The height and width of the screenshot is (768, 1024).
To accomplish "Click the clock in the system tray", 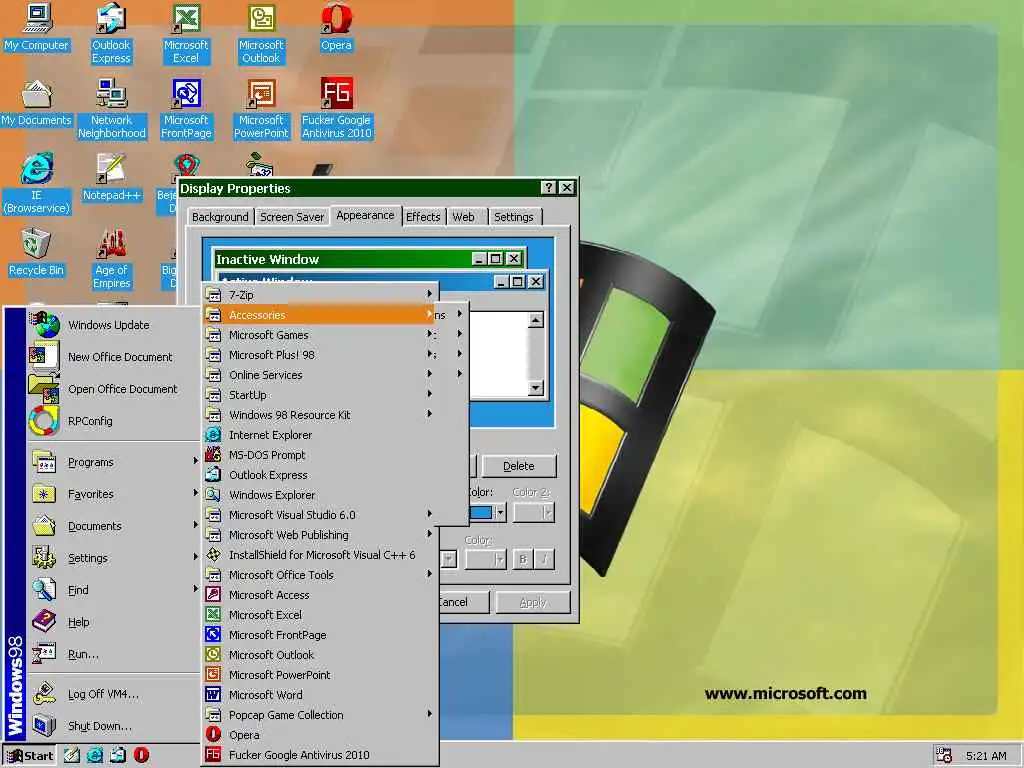I will [986, 756].
